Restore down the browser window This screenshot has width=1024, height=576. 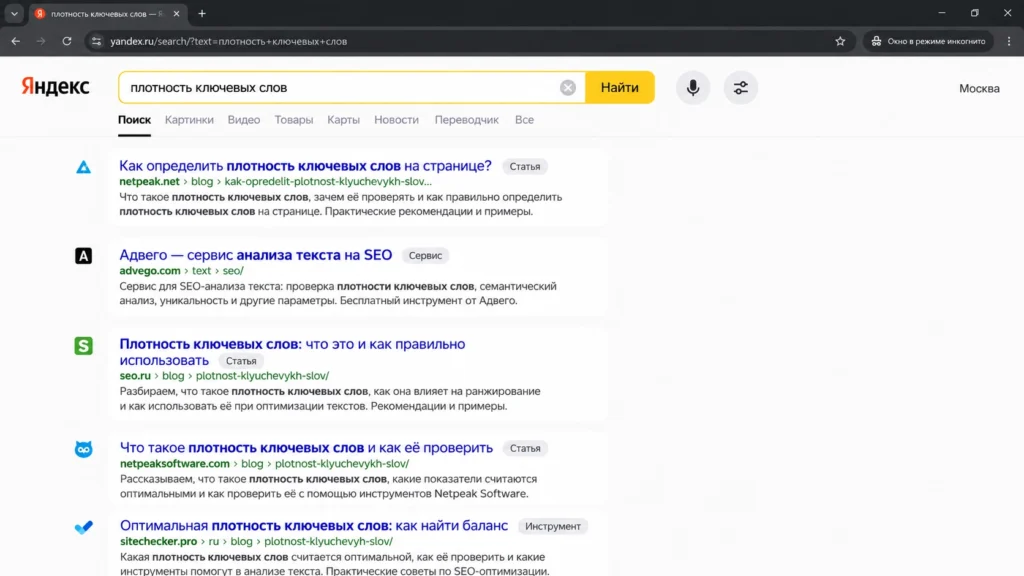(x=974, y=13)
